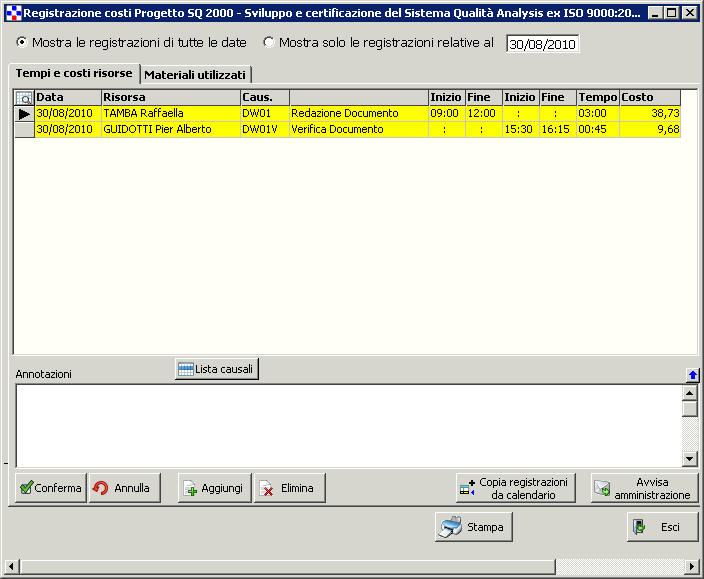Open the Lista causali list
Screen dimensions: 704x579
(217, 369)
